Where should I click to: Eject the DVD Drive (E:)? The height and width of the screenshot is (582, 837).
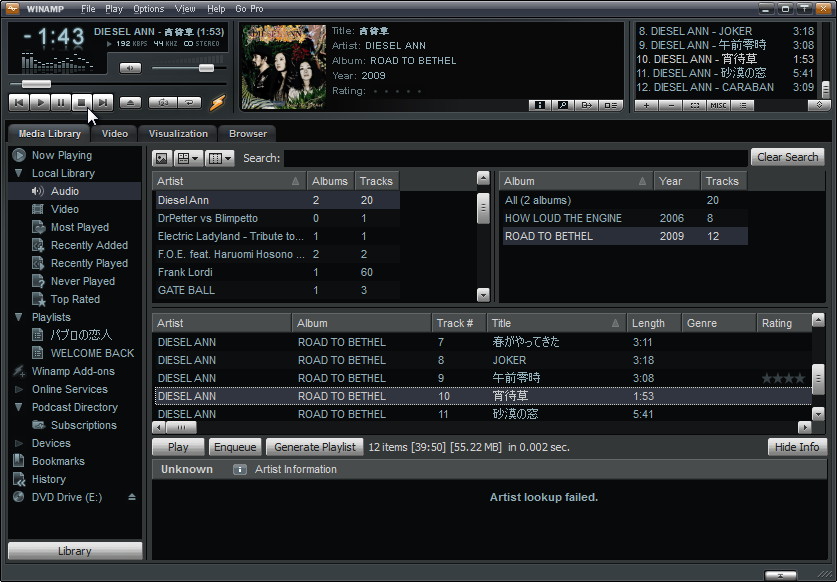pyautogui.click(x=132, y=497)
